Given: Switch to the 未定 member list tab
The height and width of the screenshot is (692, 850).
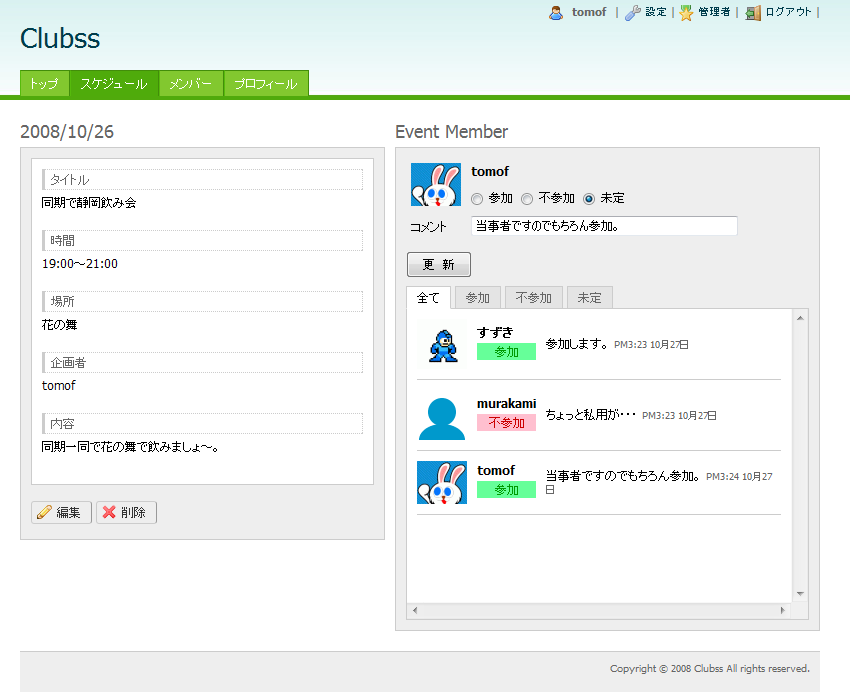Looking at the screenshot, I should (x=589, y=298).
